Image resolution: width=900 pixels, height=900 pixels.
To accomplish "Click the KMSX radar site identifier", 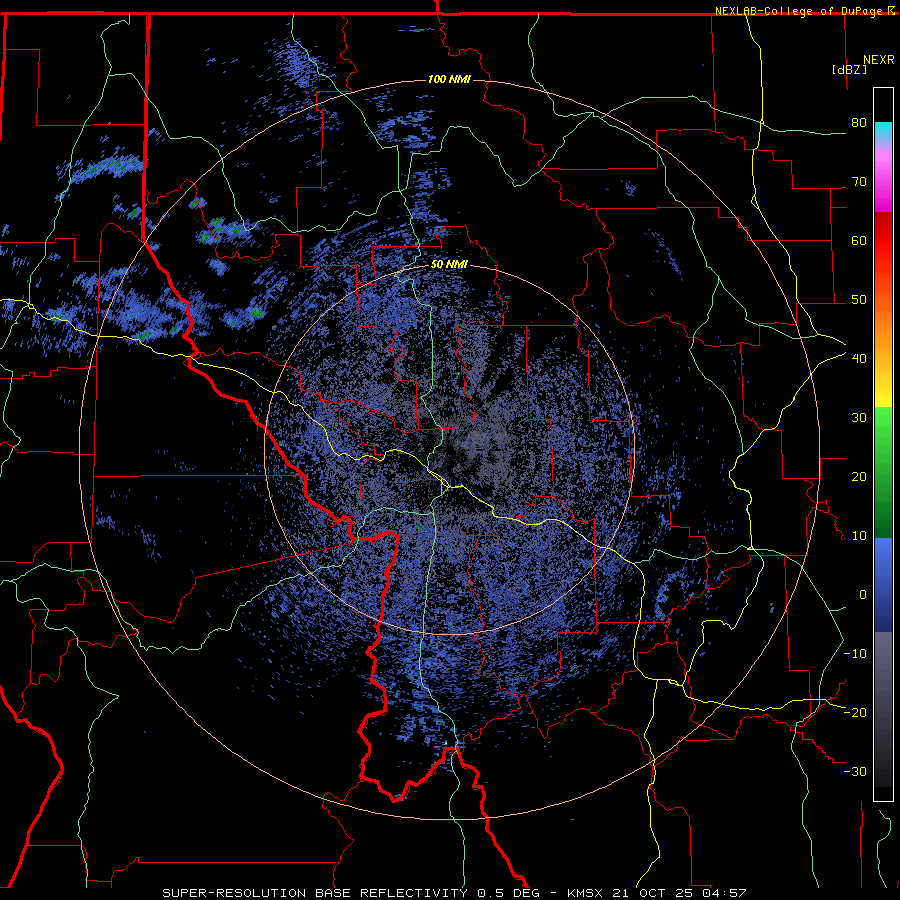I will click(584, 893).
